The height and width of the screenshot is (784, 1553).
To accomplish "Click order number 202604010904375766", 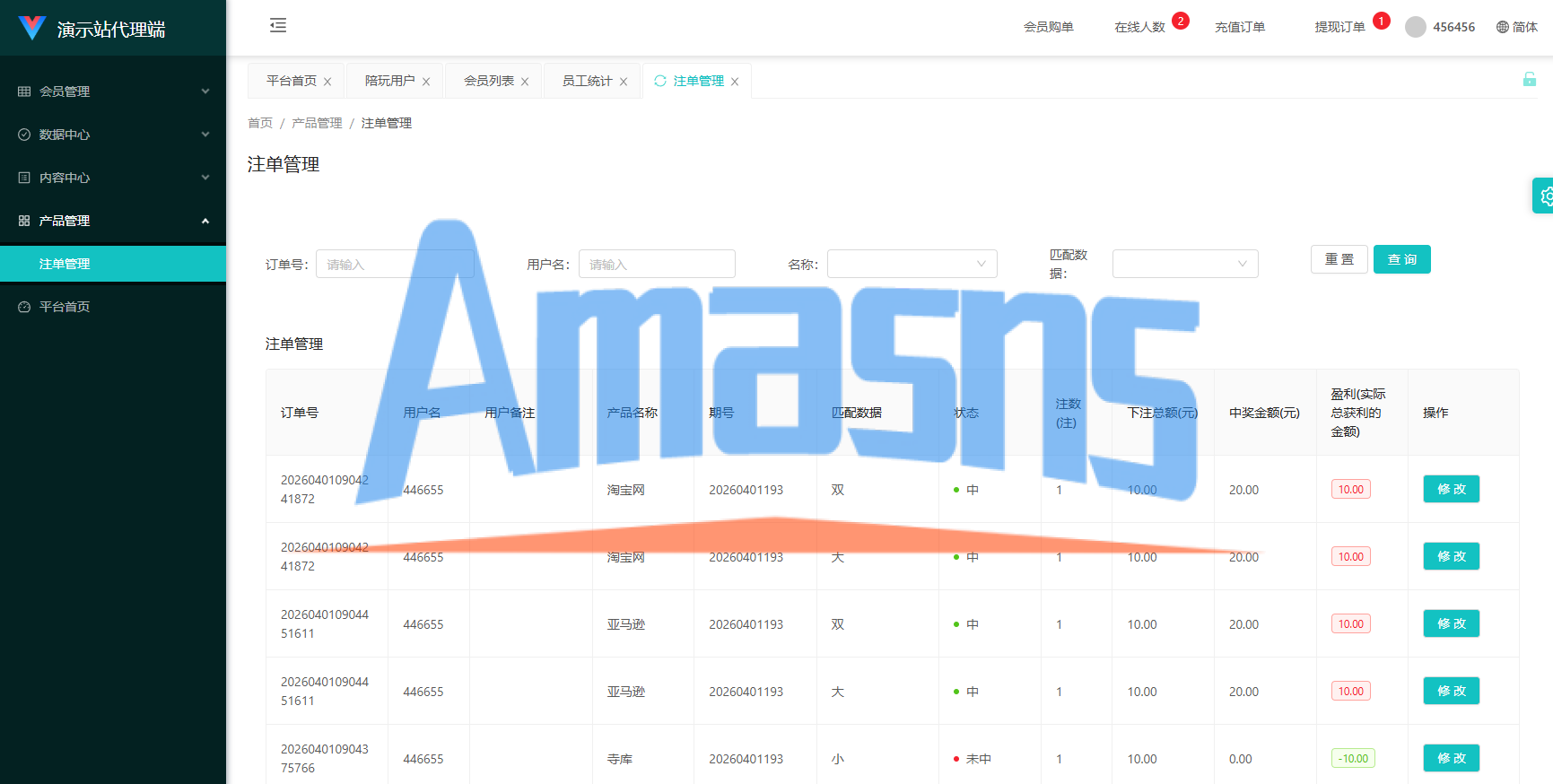I will point(325,758).
